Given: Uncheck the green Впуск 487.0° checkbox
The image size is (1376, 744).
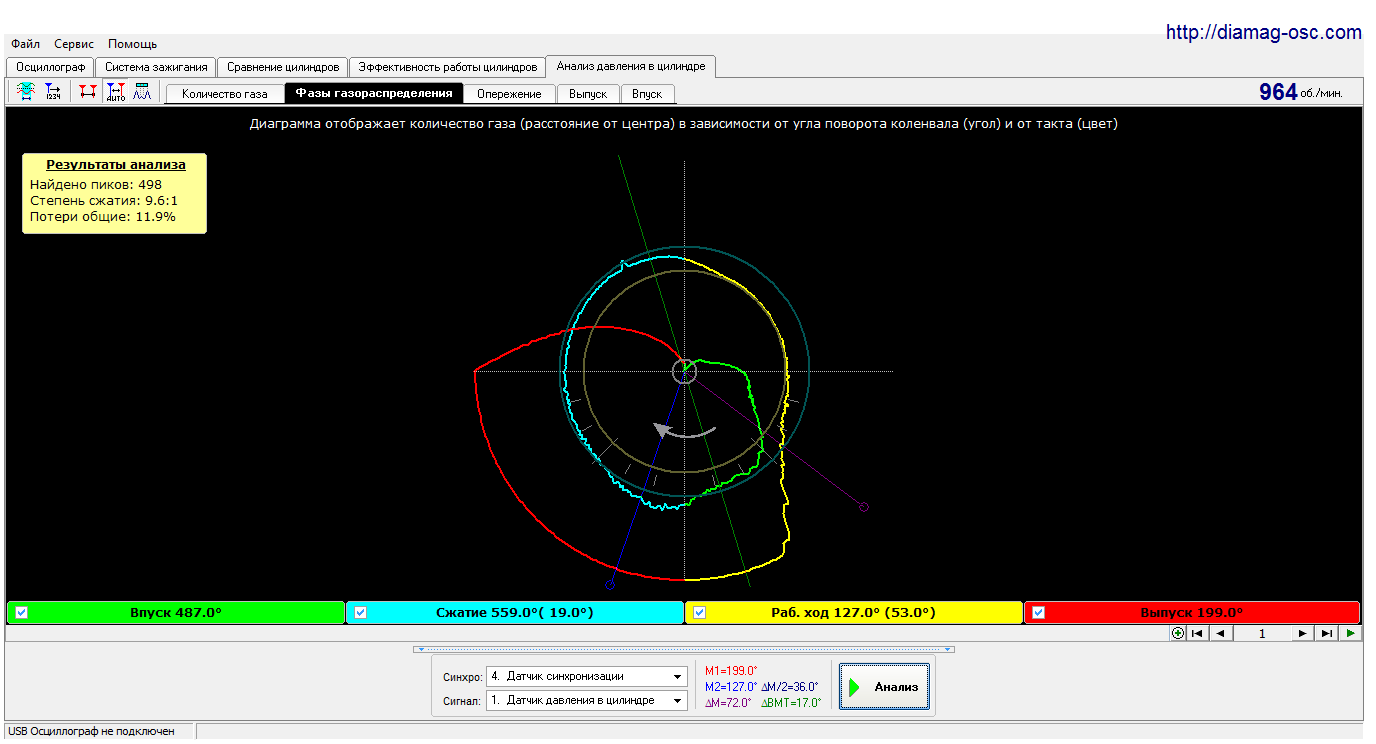Looking at the screenshot, I should coord(21,613).
